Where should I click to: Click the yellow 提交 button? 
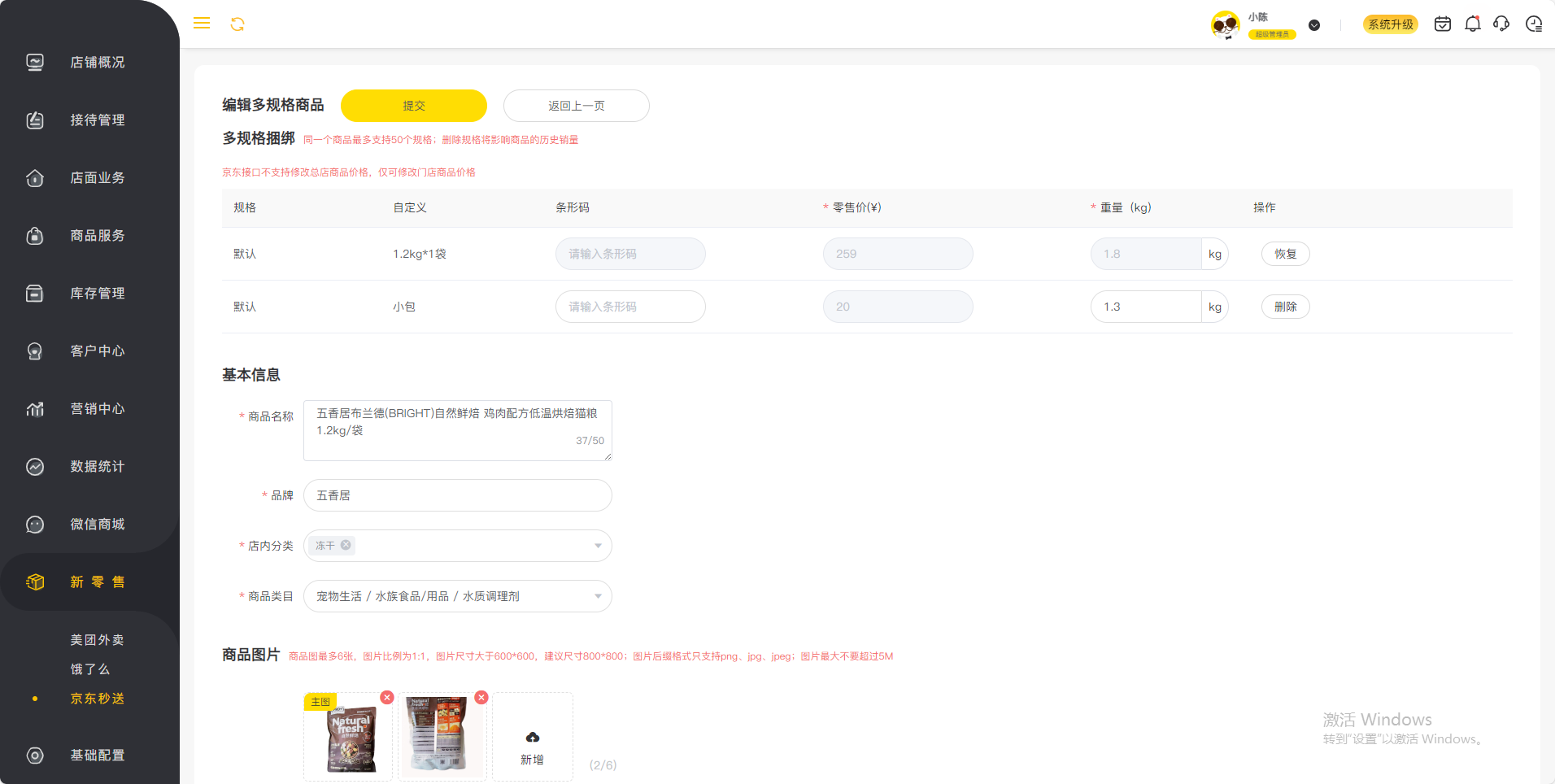(413, 106)
